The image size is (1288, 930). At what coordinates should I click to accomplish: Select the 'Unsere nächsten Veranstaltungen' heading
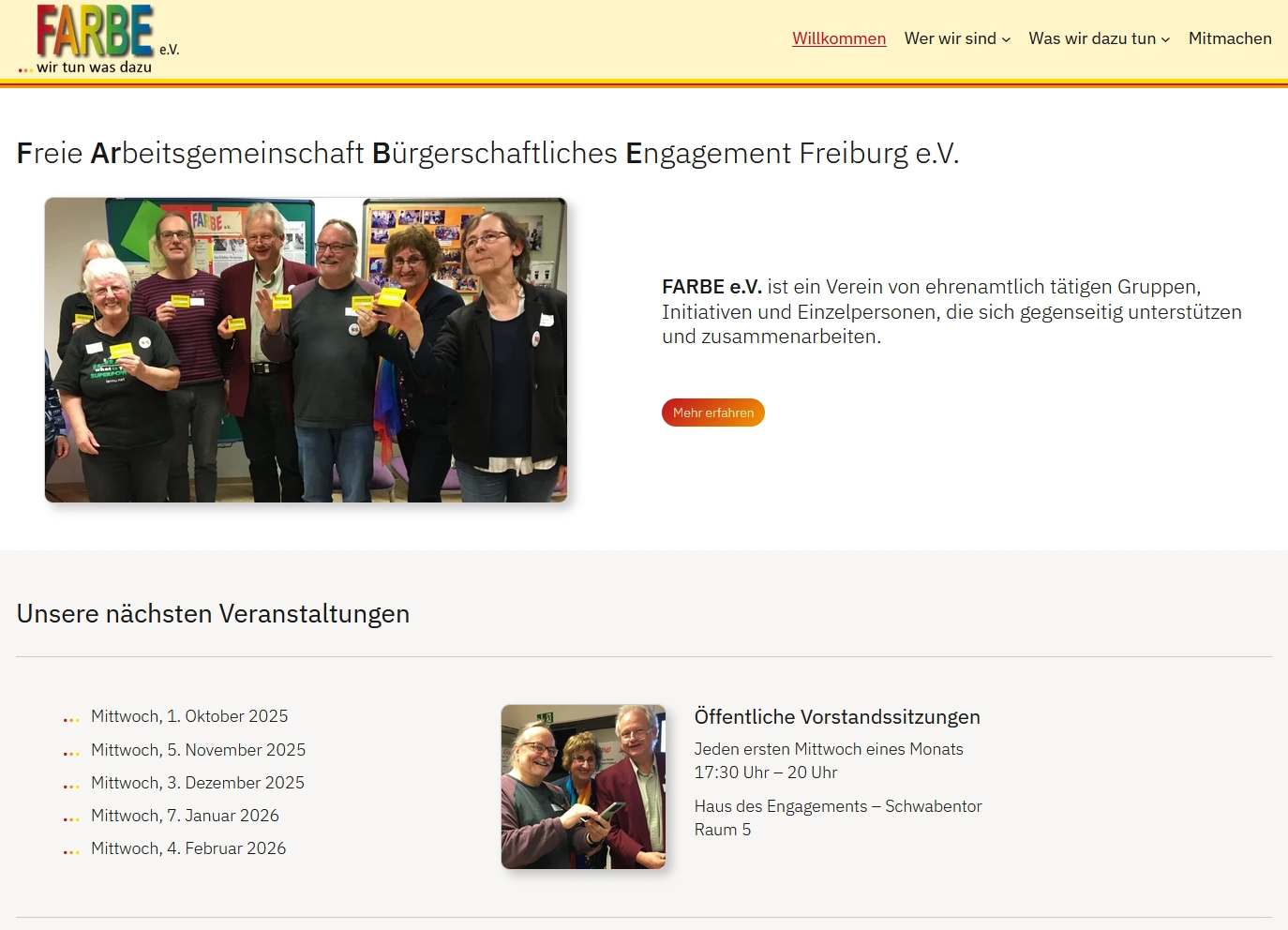213,614
